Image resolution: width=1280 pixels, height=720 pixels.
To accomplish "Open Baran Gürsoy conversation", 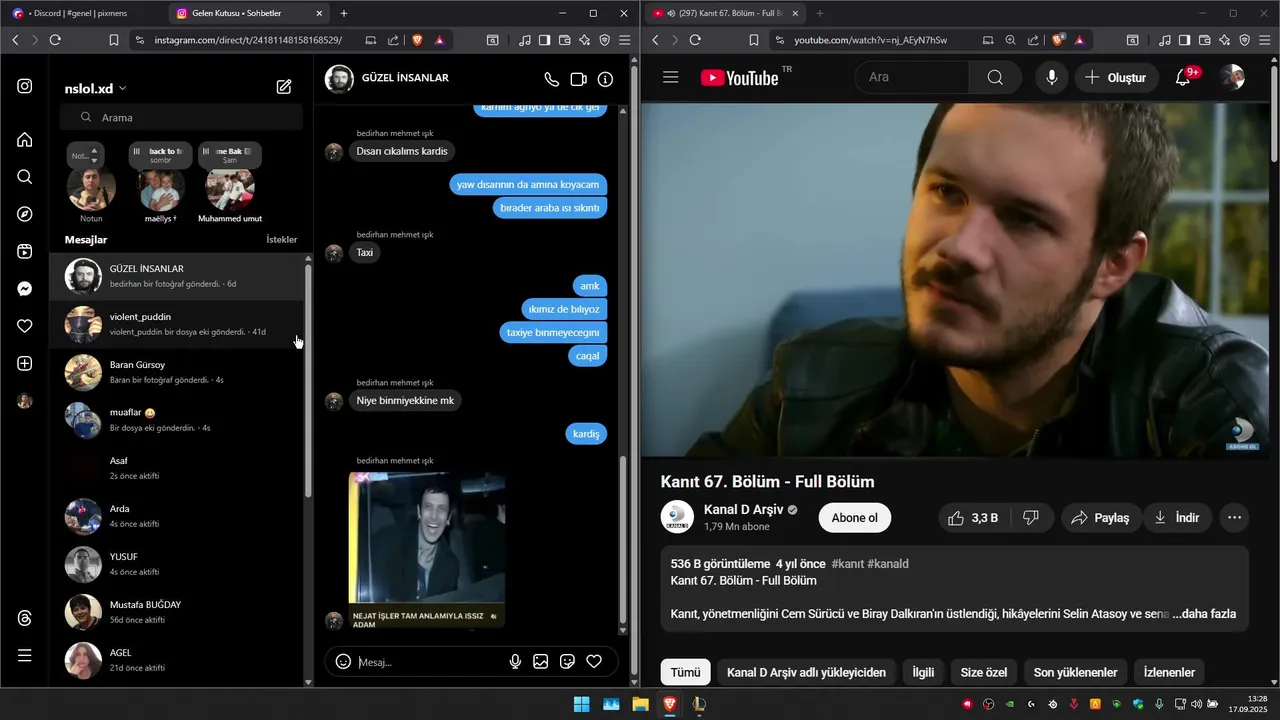I will [177, 372].
